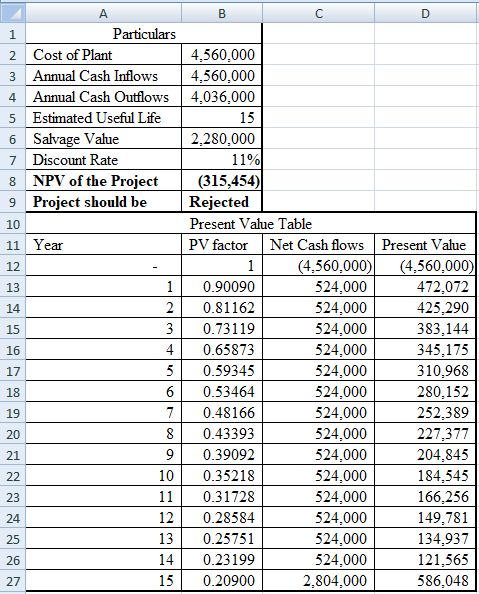Select the present value 280,152
The width and height of the screenshot is (479, 594).
point(425,392)
